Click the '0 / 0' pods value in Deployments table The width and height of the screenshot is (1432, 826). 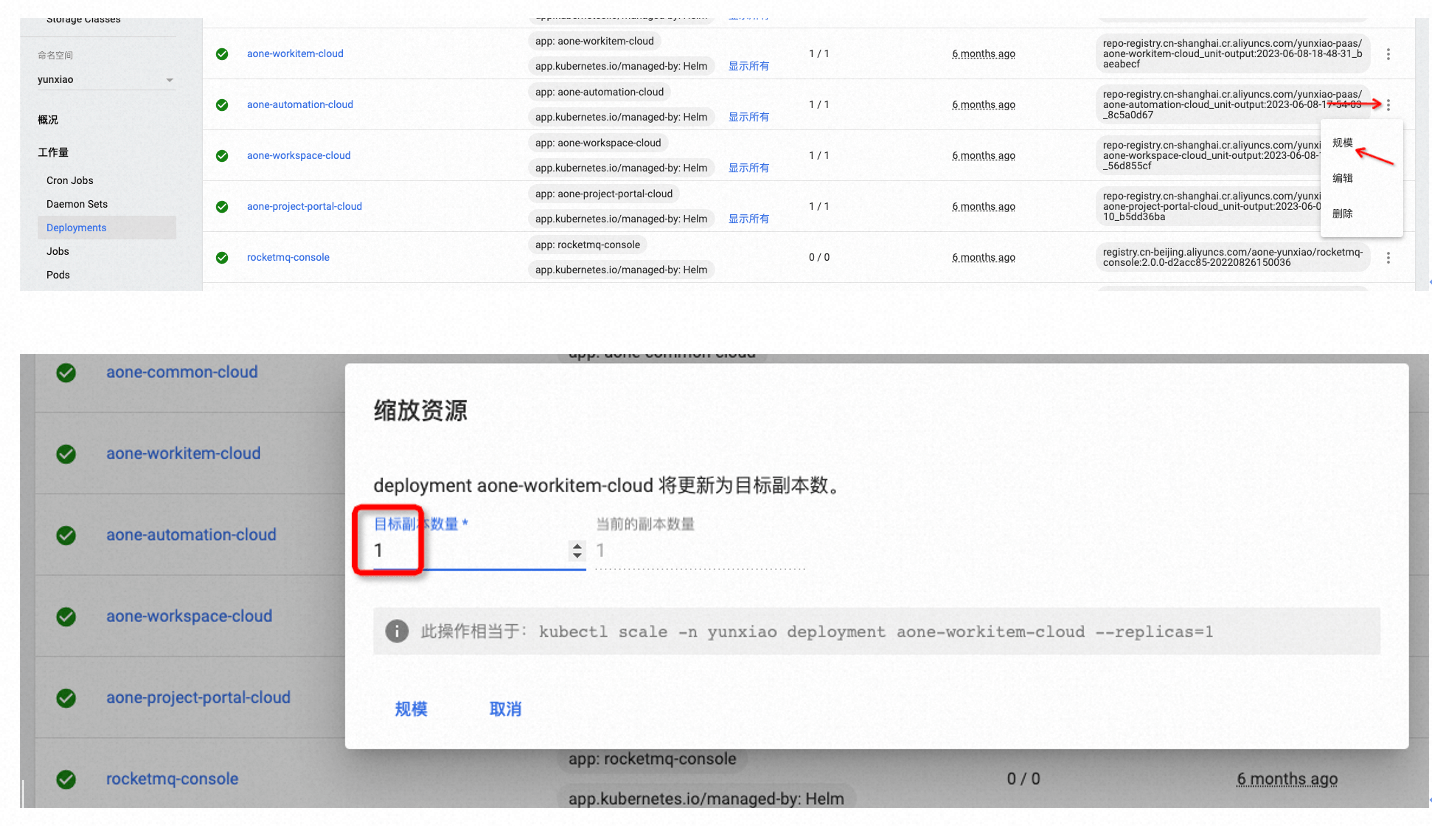819,258
